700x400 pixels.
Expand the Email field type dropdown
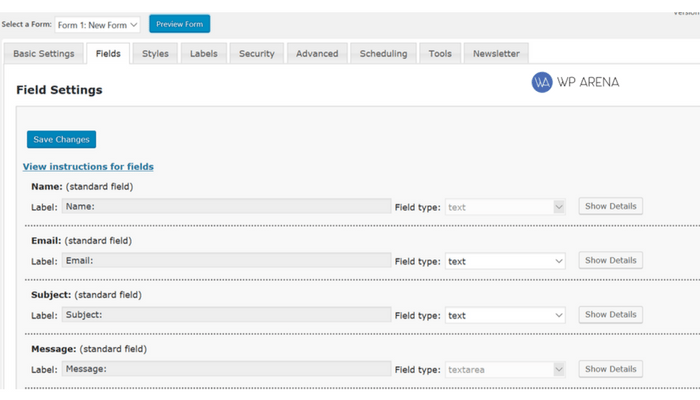pos(505,261)
